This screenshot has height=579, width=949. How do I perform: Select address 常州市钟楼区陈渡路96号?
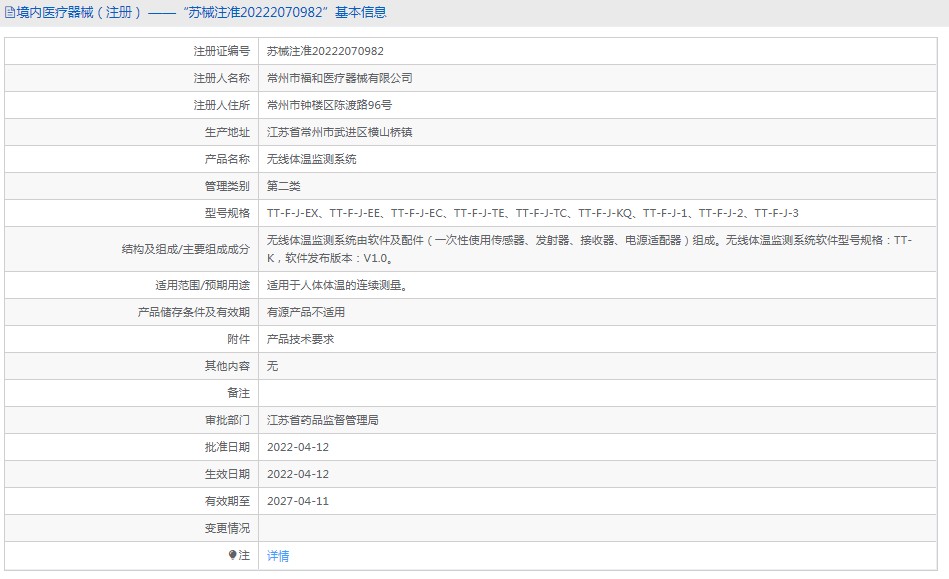pos(329,105)
